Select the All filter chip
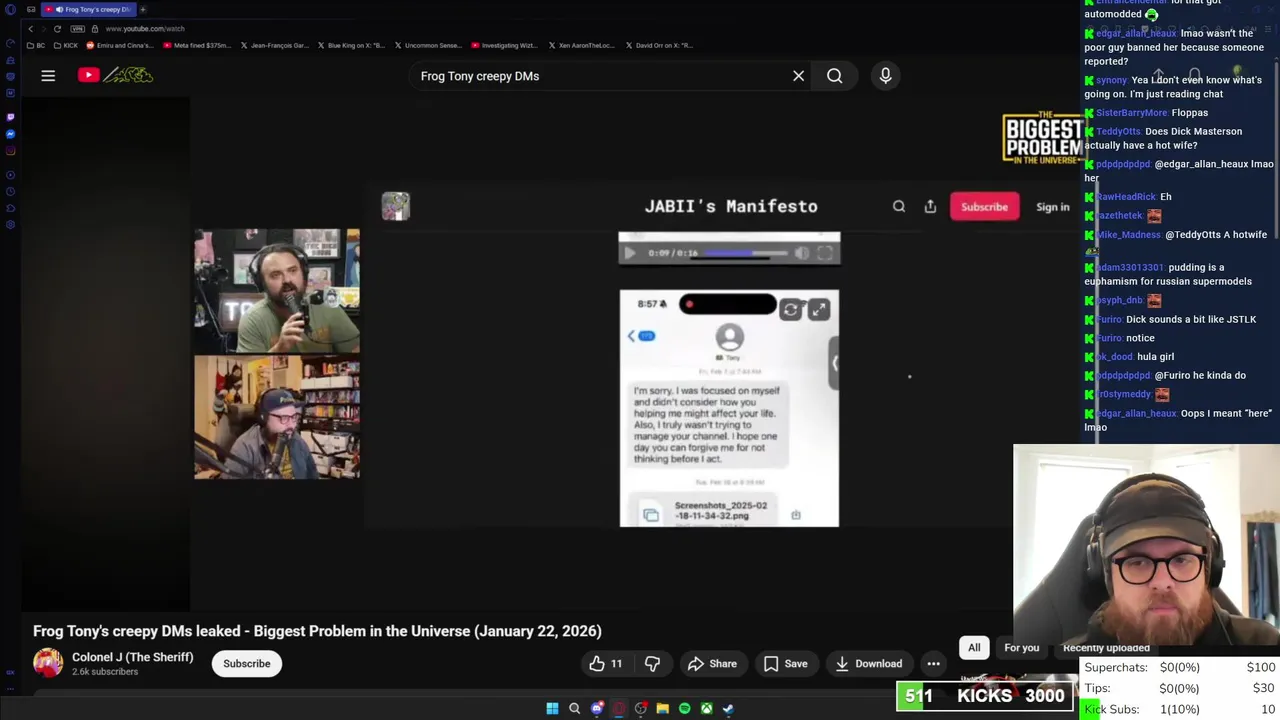The width and height of the screenshot is (1280, 720). tap(974, 648)
